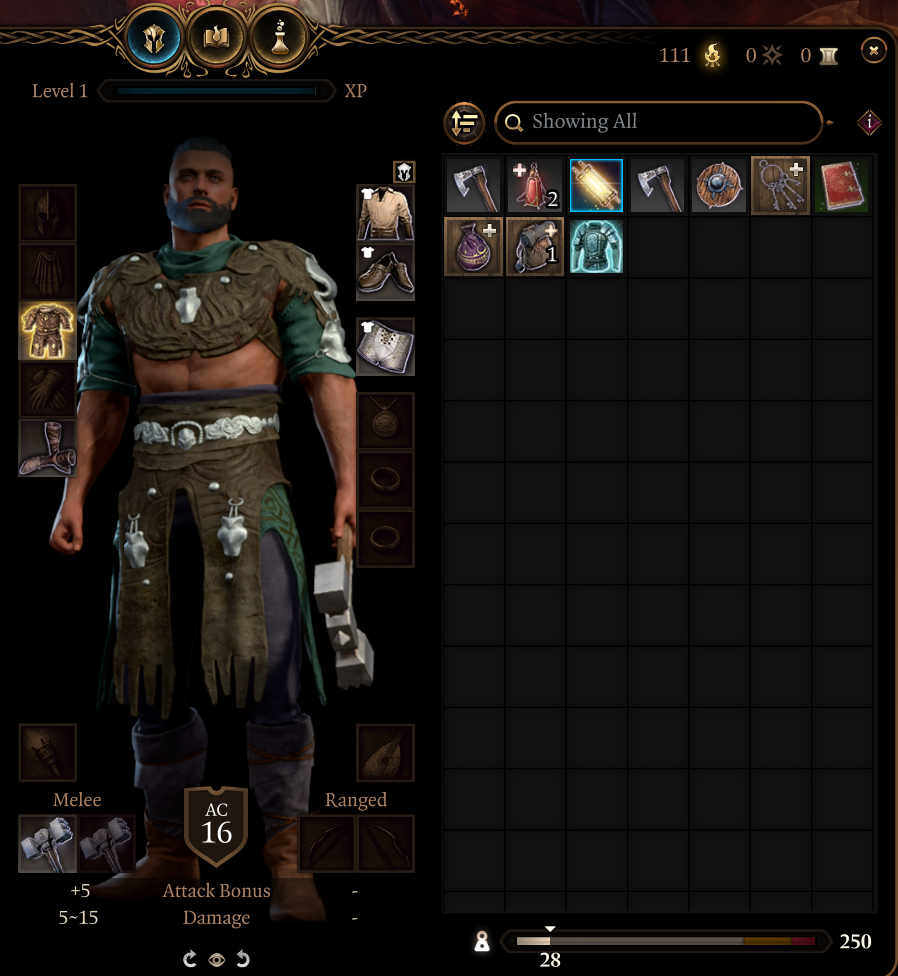Switch to the spellbook tab
Viewport: 898px width, 976px height.
217,39
